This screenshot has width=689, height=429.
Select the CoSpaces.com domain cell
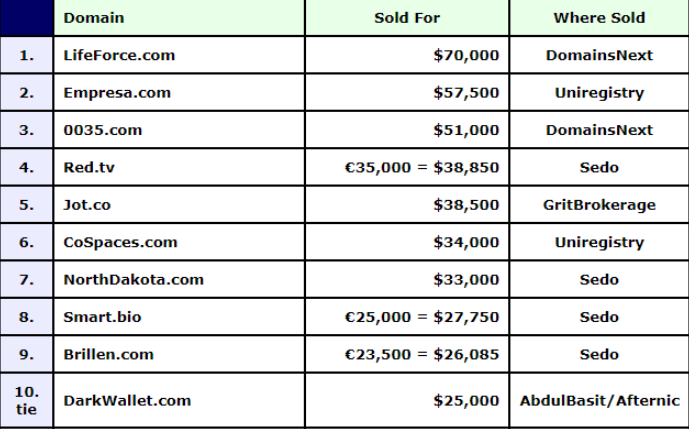coord(179,242)
